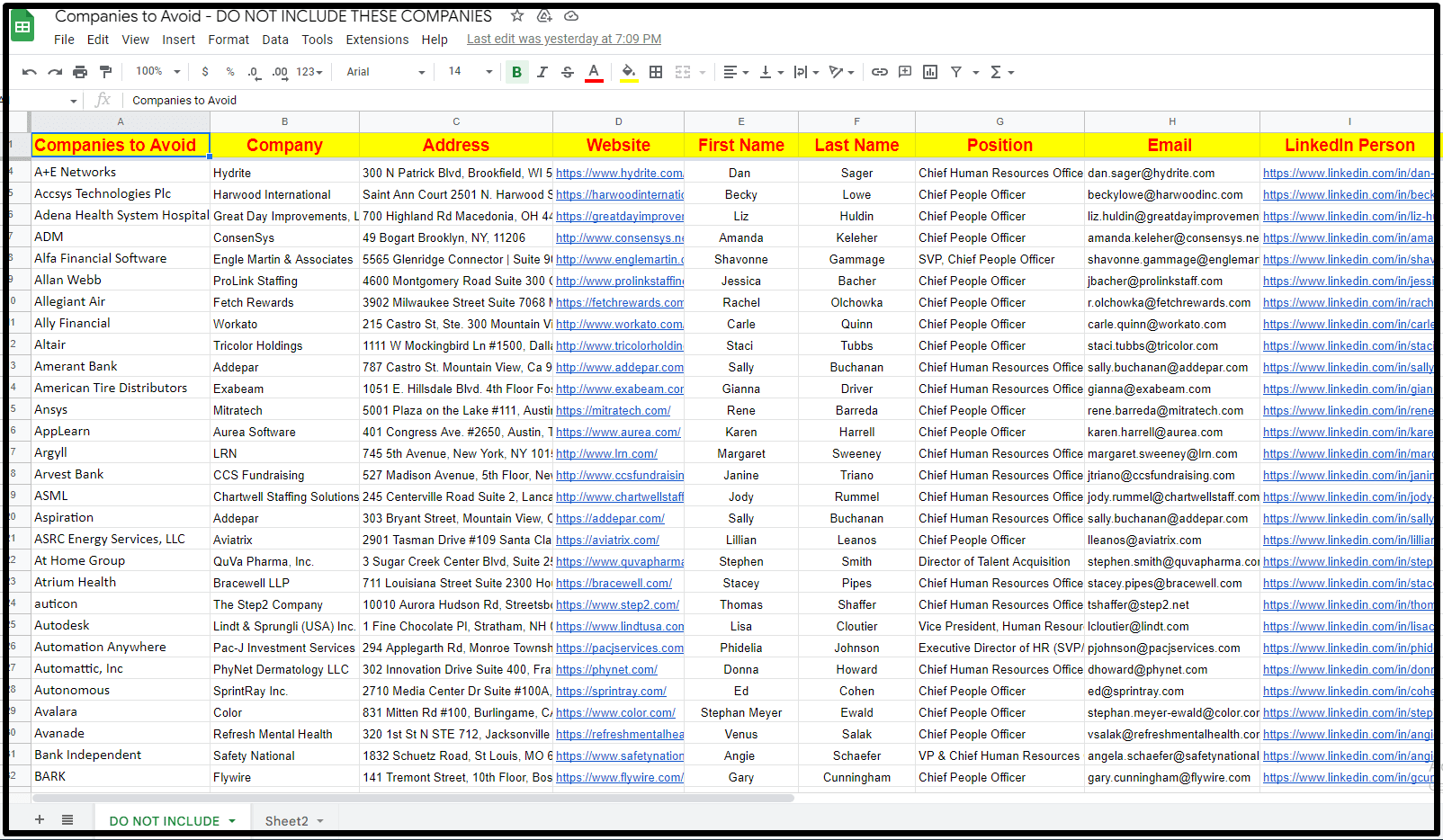This screenshot has width=1443, height=840.
Task: Open Sheet2 tab options arrow
Action: [320, 821]
